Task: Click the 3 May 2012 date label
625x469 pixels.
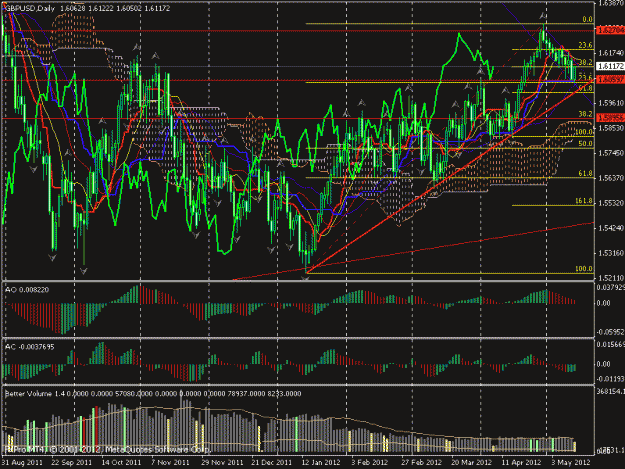Action: point(571,463)
